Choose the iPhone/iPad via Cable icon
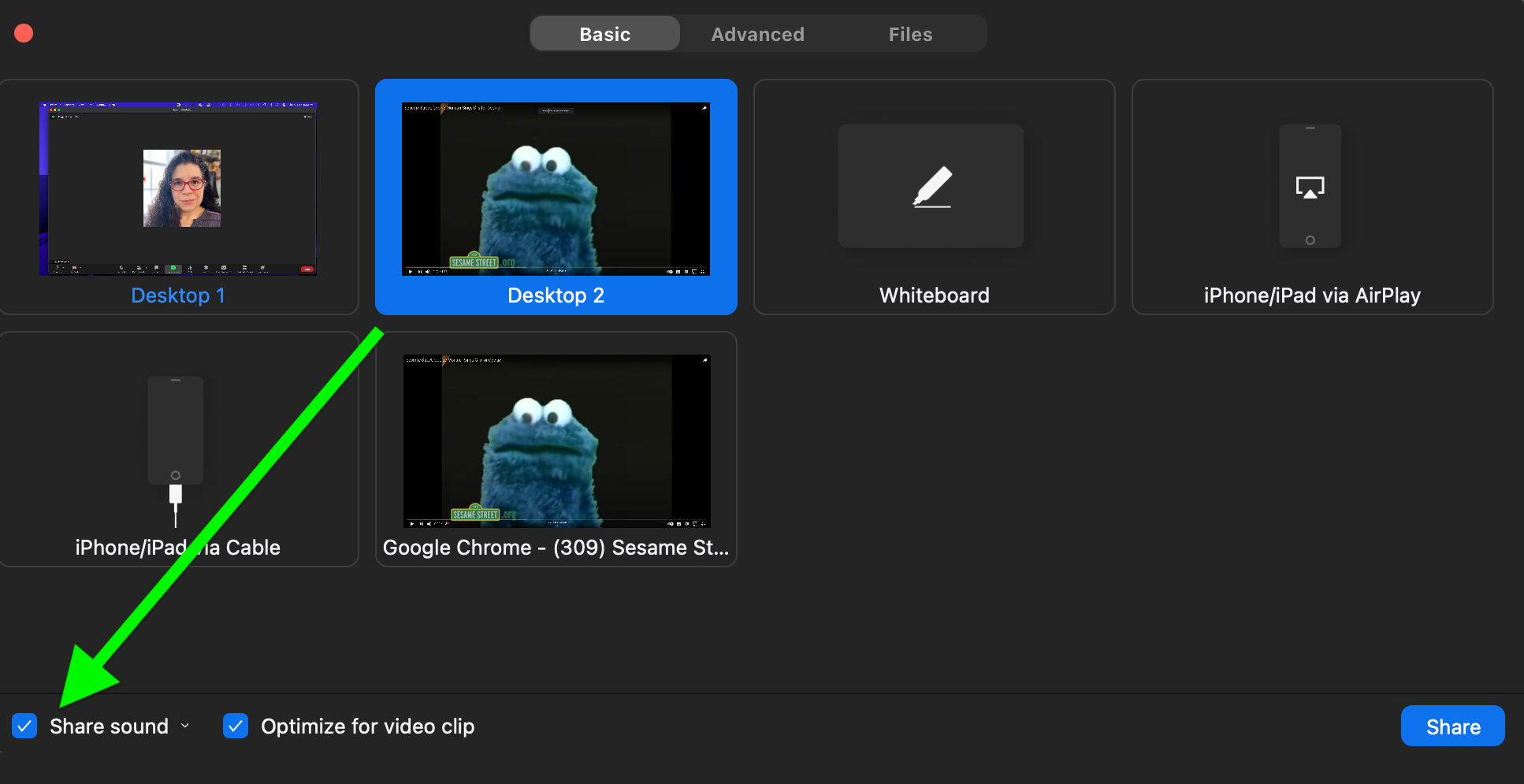Image resolution: width=1524 pixels, height=784 pixels. pos(176,451)
